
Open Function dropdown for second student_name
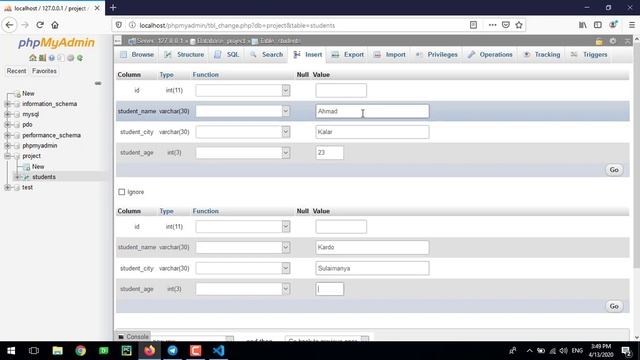243,247
